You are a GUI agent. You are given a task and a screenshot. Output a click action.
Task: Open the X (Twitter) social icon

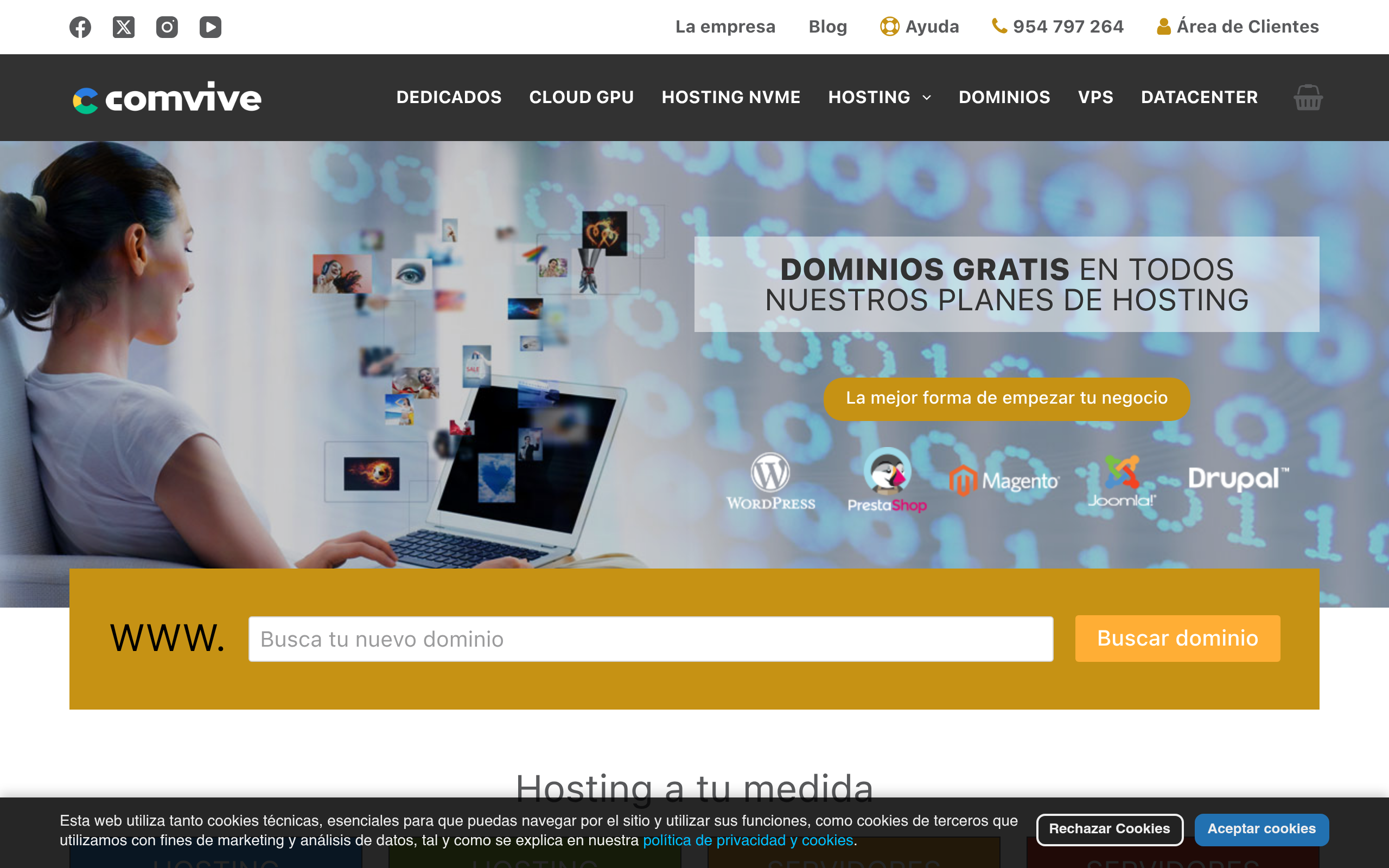(x=123, y=27)
